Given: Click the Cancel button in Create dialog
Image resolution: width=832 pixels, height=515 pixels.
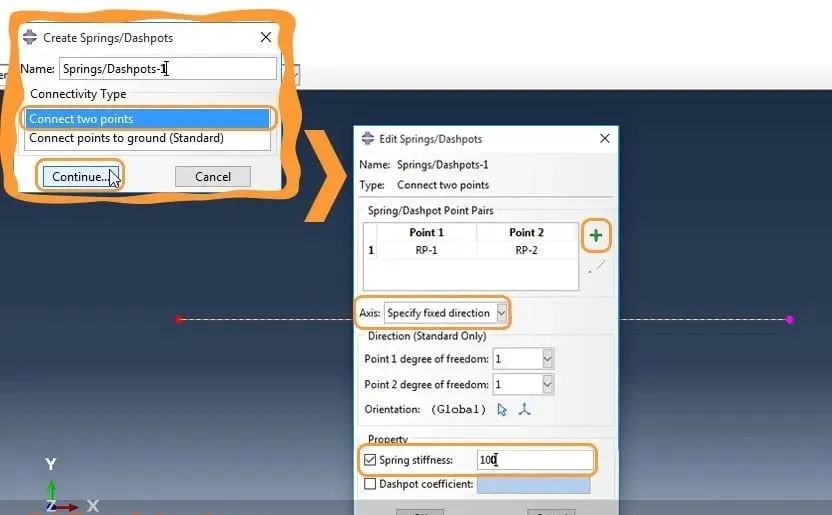Looking at the screenshot, I should [213, 177].
